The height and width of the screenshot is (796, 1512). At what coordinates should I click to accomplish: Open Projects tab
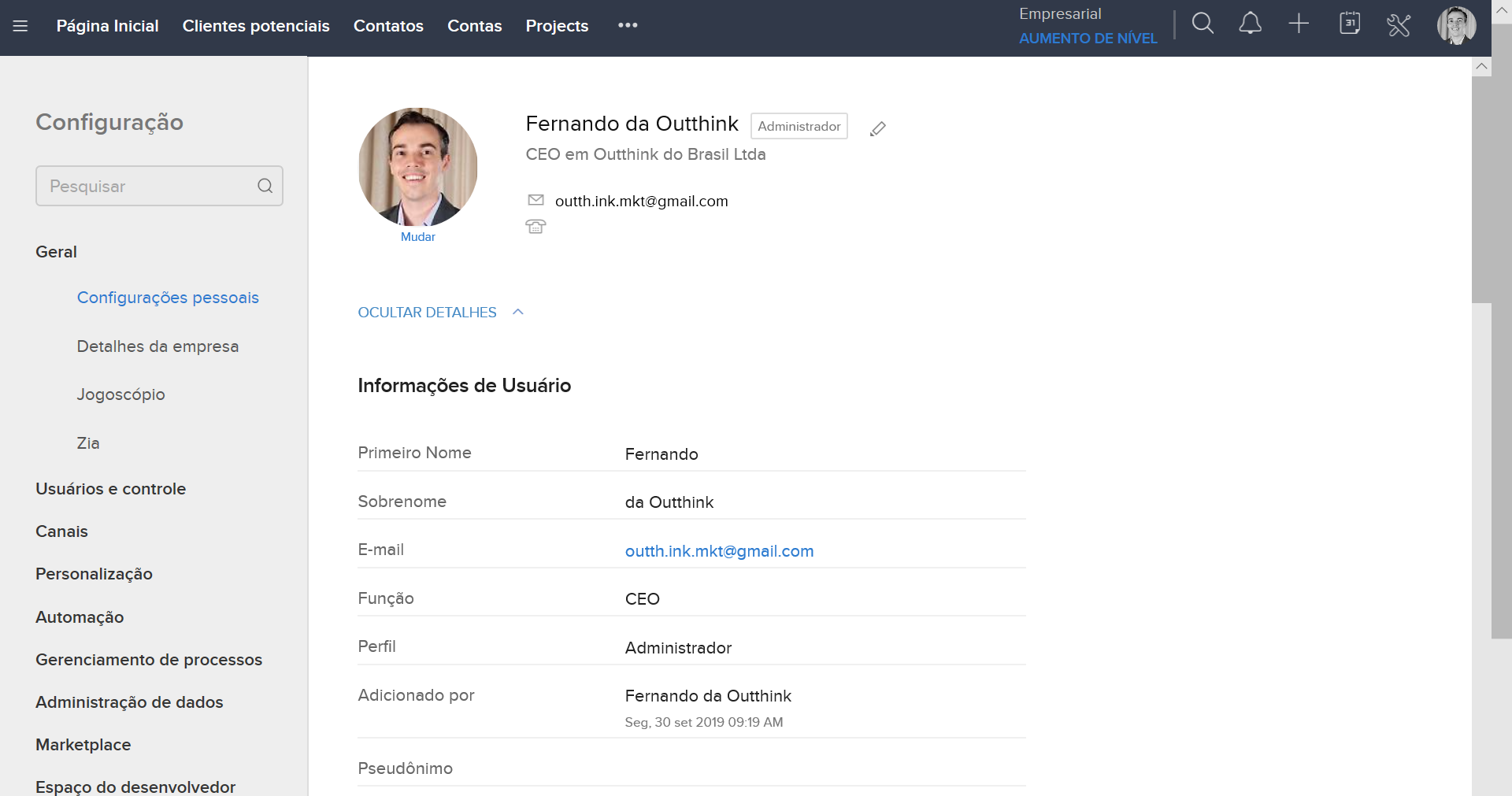557,26
